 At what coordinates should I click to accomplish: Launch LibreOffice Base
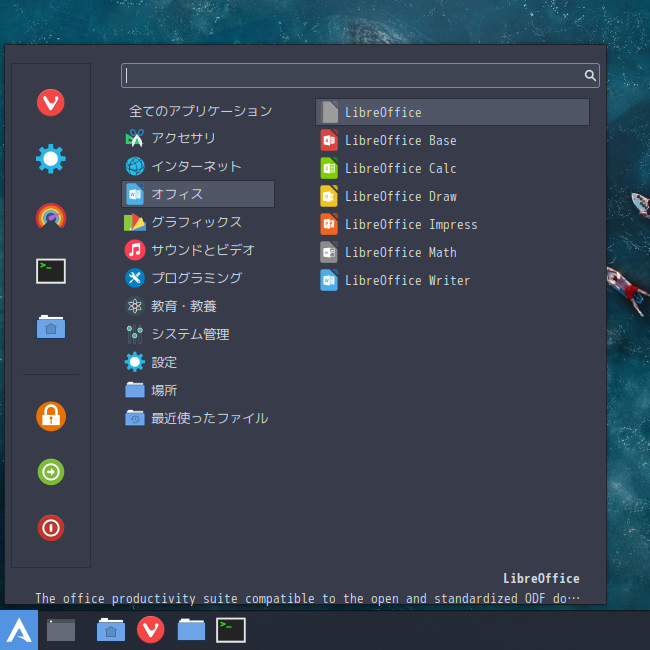(x=452, y=140)
